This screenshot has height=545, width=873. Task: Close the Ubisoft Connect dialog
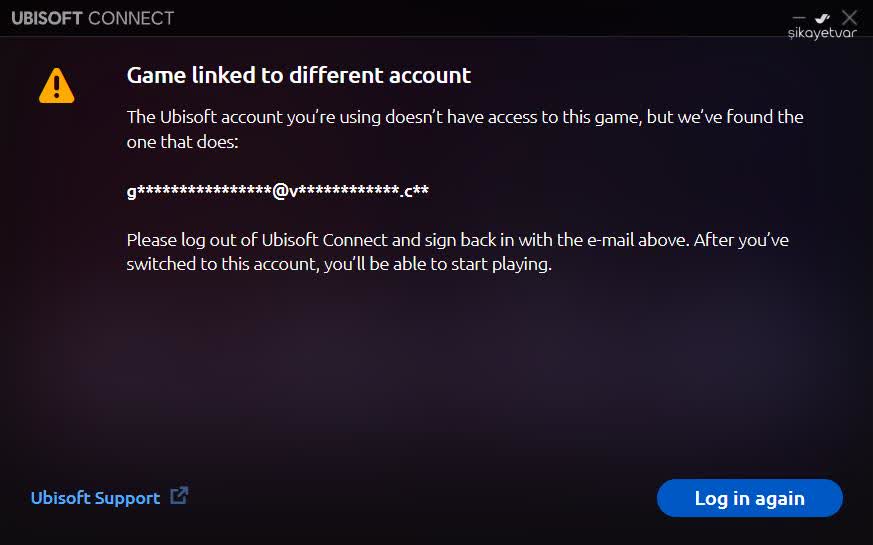[x=850, y=17]
